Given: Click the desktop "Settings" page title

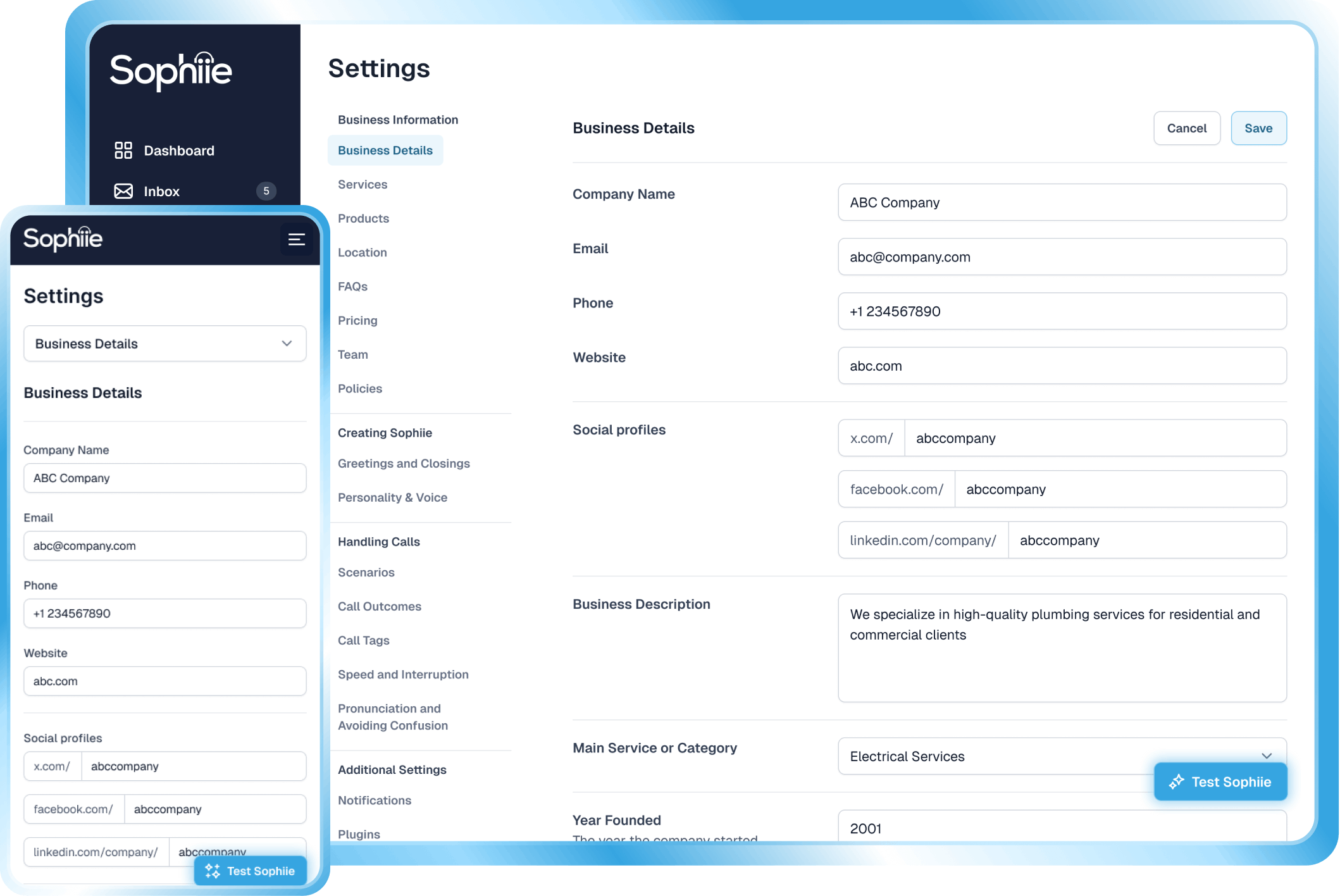Looking at the screenshot, I should tap(379, 68).
